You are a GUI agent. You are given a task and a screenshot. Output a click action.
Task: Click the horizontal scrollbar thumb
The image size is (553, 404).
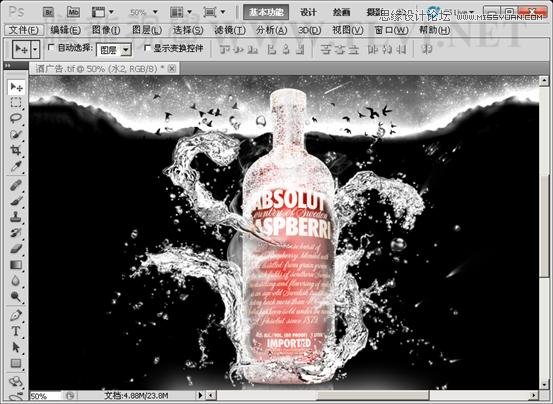[373, 396]
